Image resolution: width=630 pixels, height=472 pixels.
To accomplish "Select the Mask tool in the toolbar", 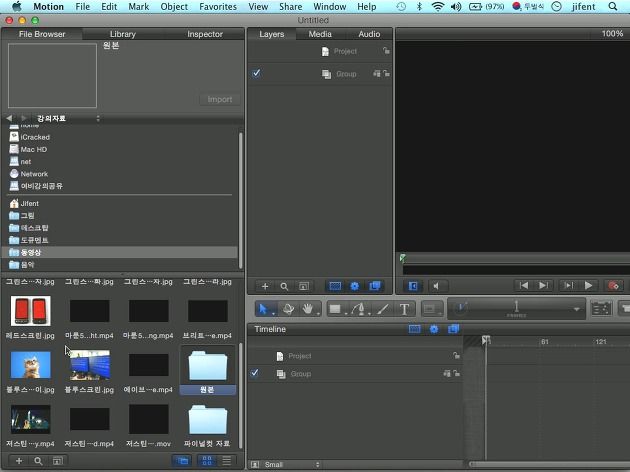I will [430, 309].
